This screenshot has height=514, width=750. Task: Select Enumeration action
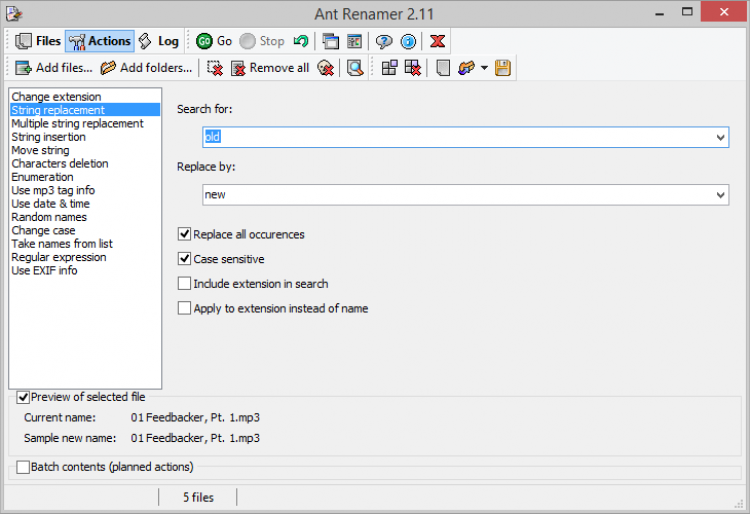(85, 177)
